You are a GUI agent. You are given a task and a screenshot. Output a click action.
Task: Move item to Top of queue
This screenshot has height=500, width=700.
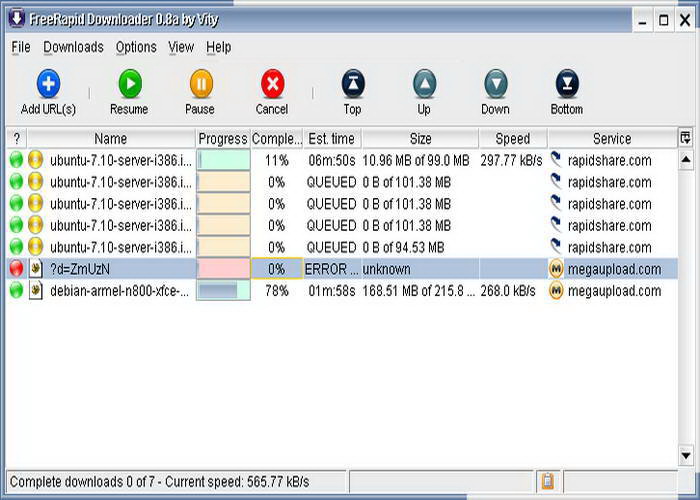pos(353,84)
